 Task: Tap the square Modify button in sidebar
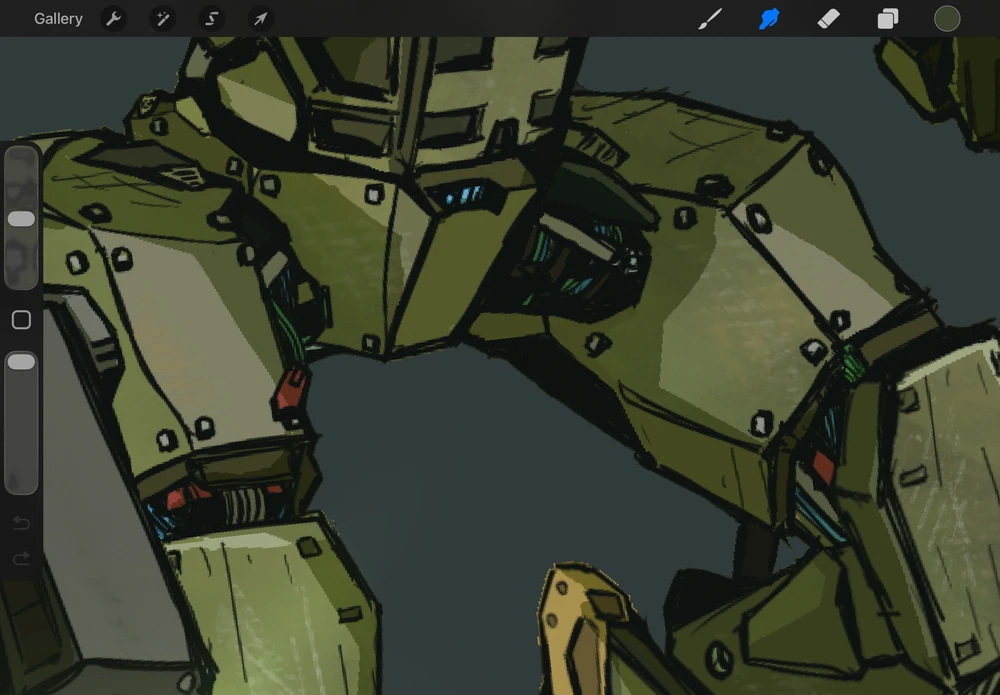click(x=21, y=320)
